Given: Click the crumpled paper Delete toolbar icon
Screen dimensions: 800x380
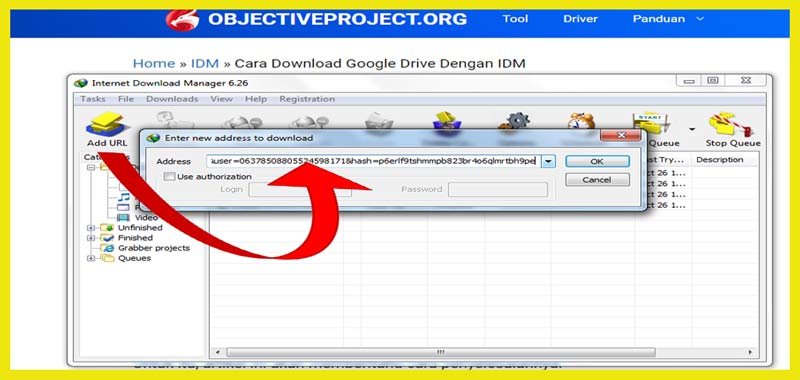Looking at the screenshot, I should (x=379, y=123).
